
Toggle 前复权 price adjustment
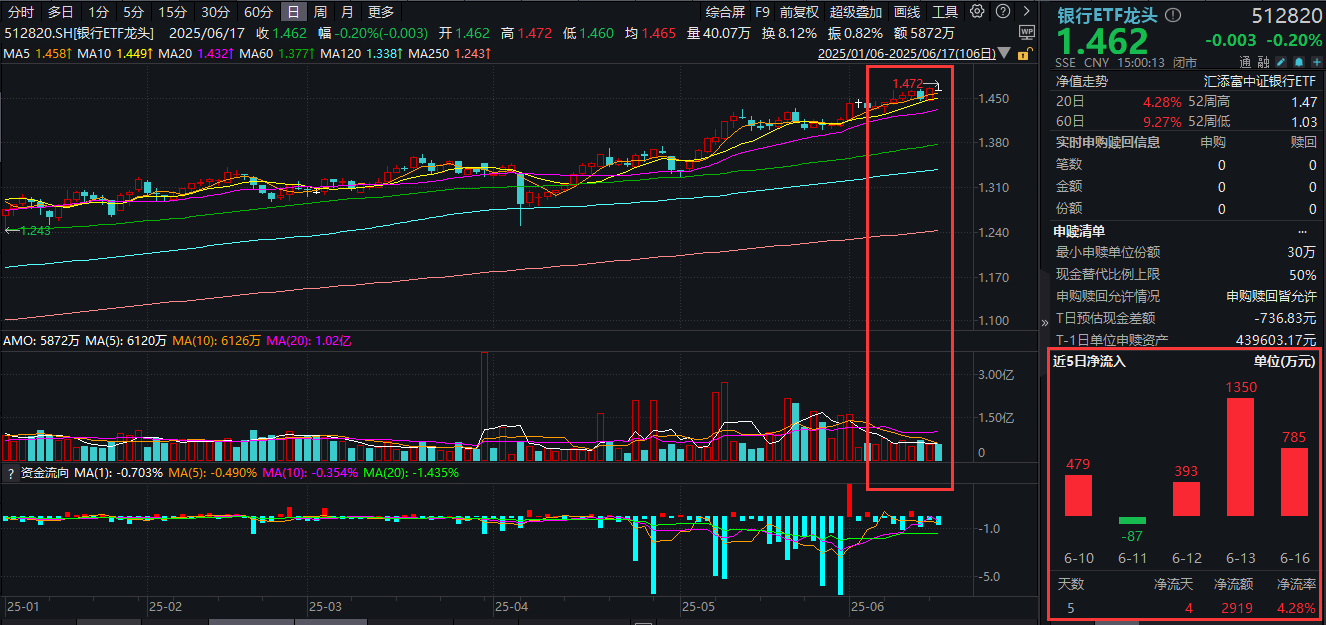point(799,12)
